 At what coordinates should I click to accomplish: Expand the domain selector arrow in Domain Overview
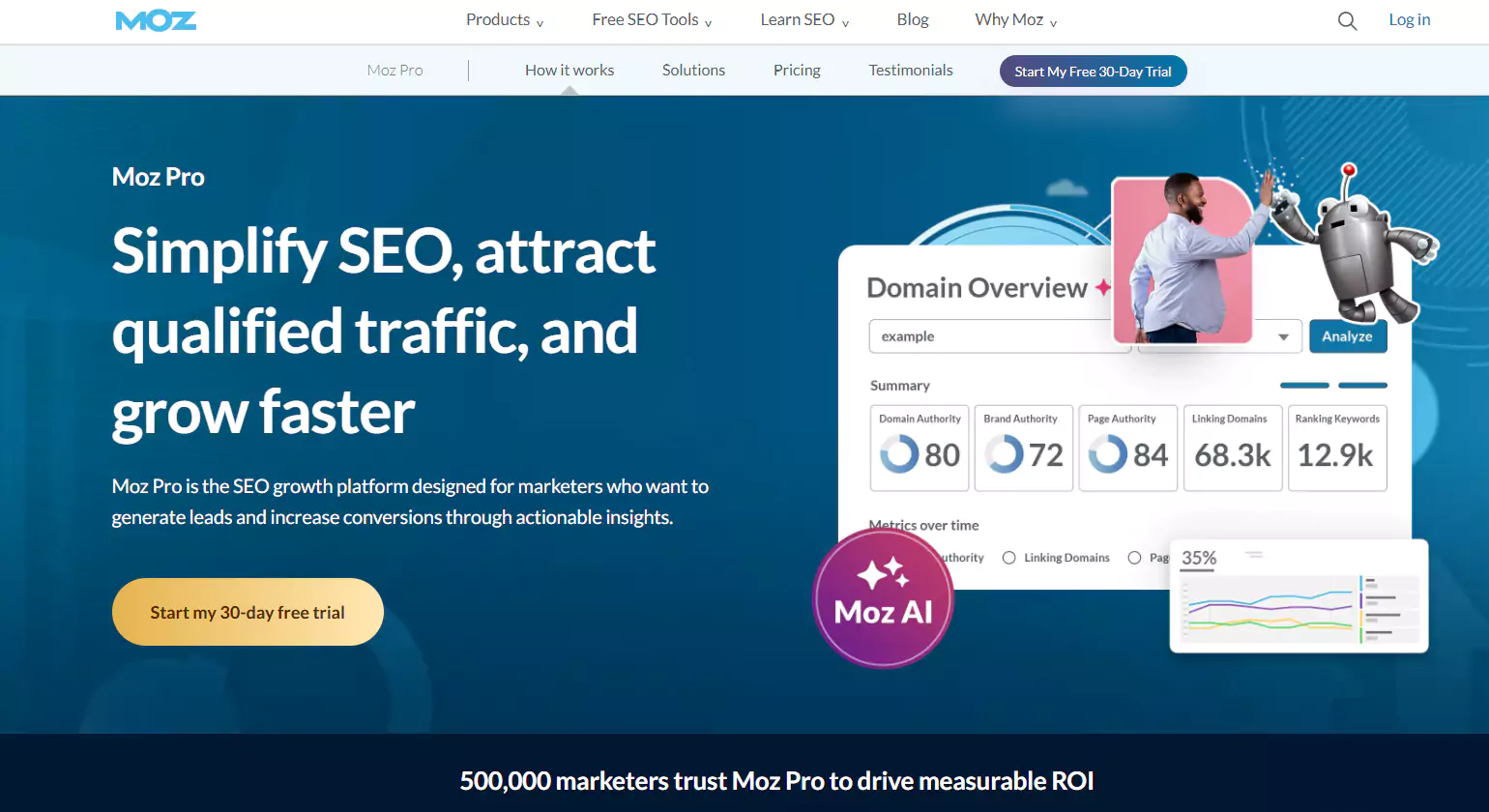tap(1284, 335)
